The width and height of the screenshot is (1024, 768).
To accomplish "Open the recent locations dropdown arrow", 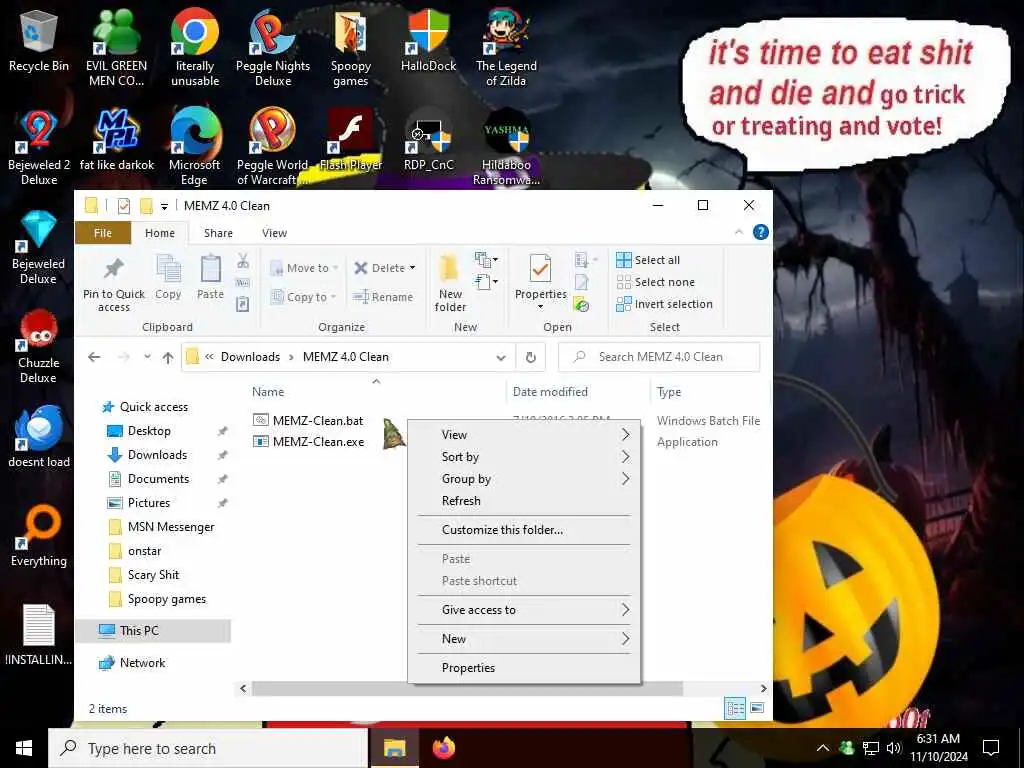I will 148,357.
